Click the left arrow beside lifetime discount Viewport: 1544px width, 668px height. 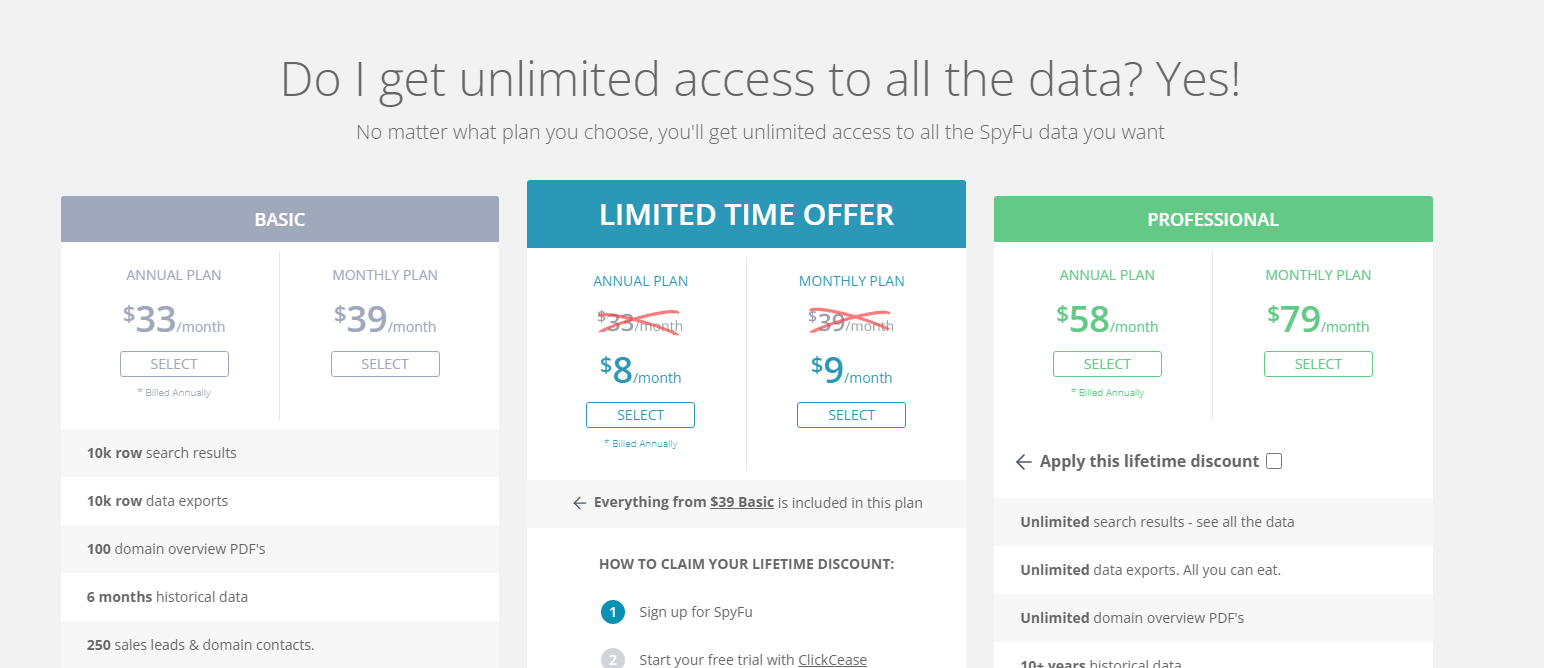click(x=1023, y=462)
